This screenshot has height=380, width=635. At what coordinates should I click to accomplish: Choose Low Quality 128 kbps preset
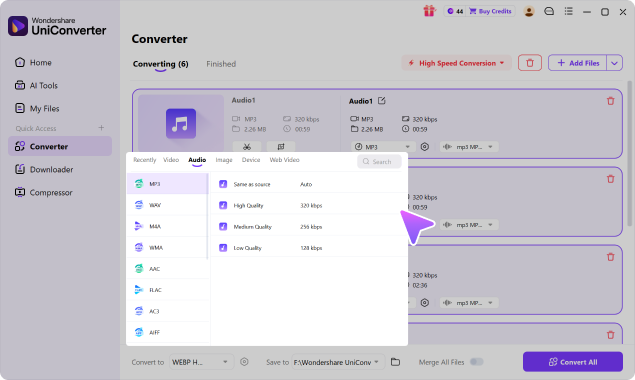[x=309, y=248]
